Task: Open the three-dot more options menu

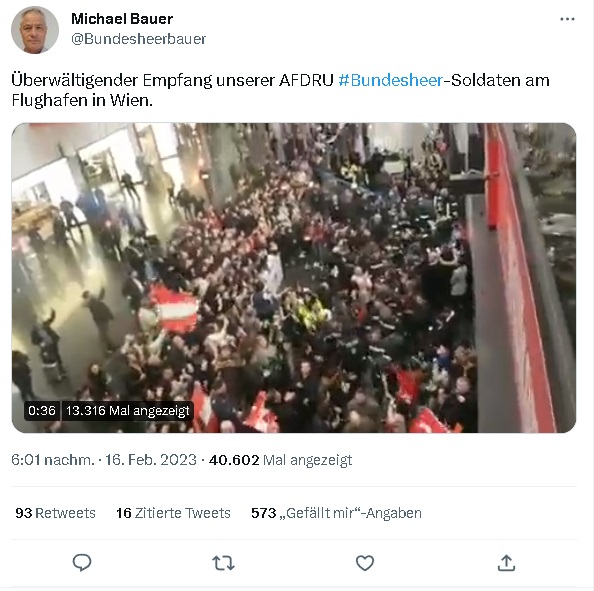Action: [567, 19]
